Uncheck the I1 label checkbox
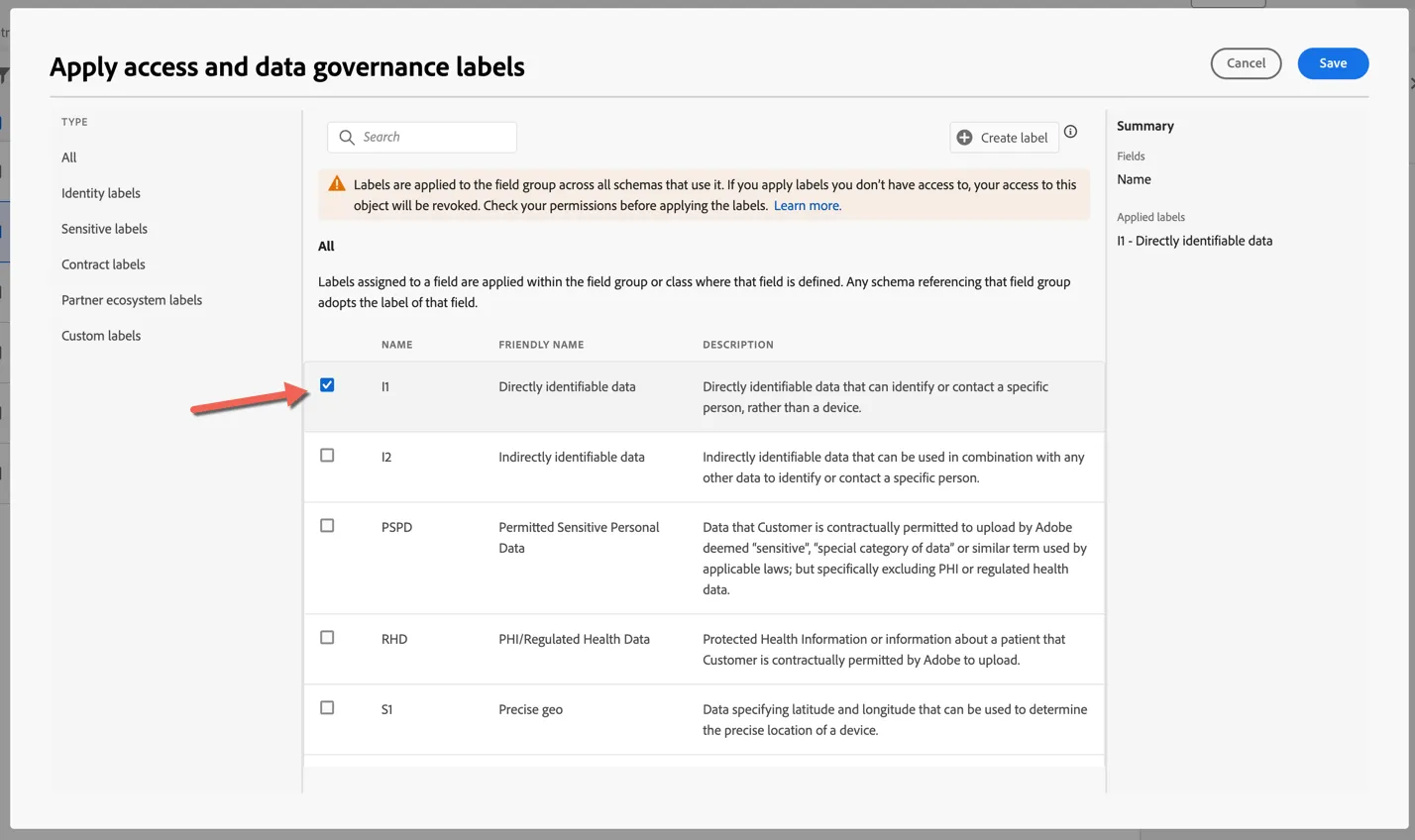The image size is (1415, 840). pyautogui.click(x=327, y=385)
